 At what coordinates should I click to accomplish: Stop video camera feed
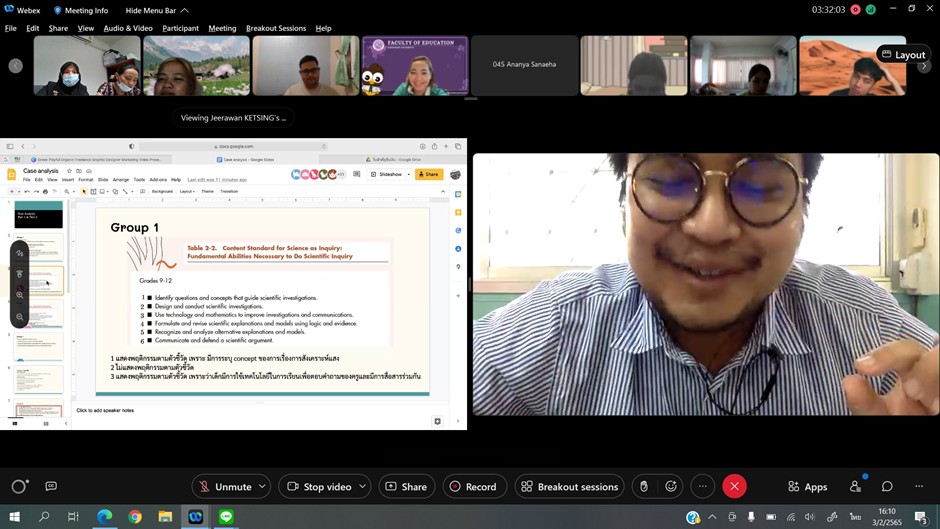[320, 486]
